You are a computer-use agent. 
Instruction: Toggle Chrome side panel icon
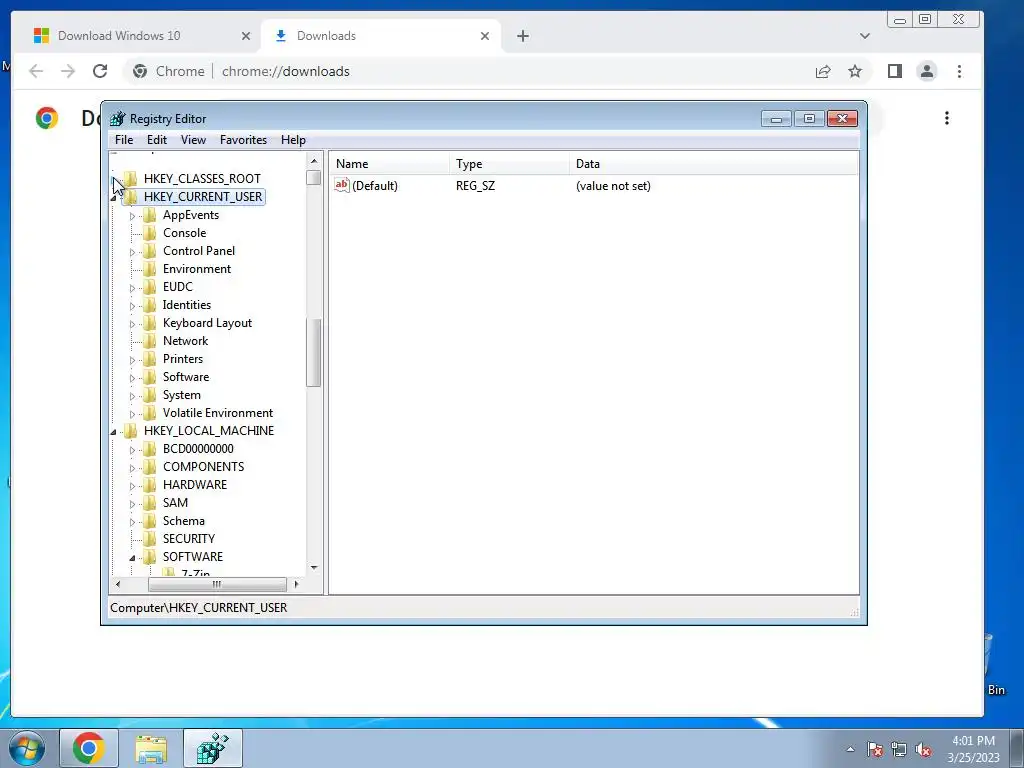tap(895, 71)
